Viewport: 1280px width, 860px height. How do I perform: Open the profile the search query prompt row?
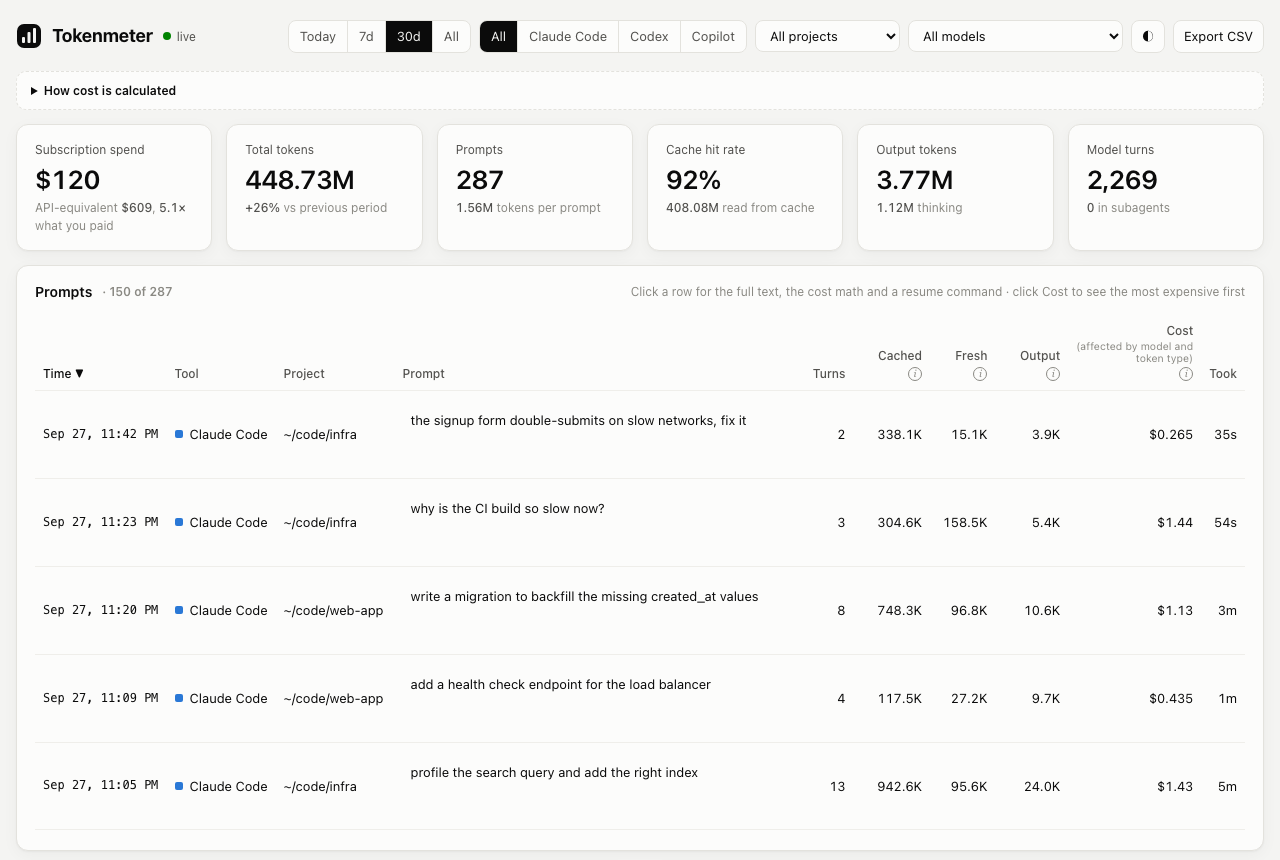tap(640, 786)
